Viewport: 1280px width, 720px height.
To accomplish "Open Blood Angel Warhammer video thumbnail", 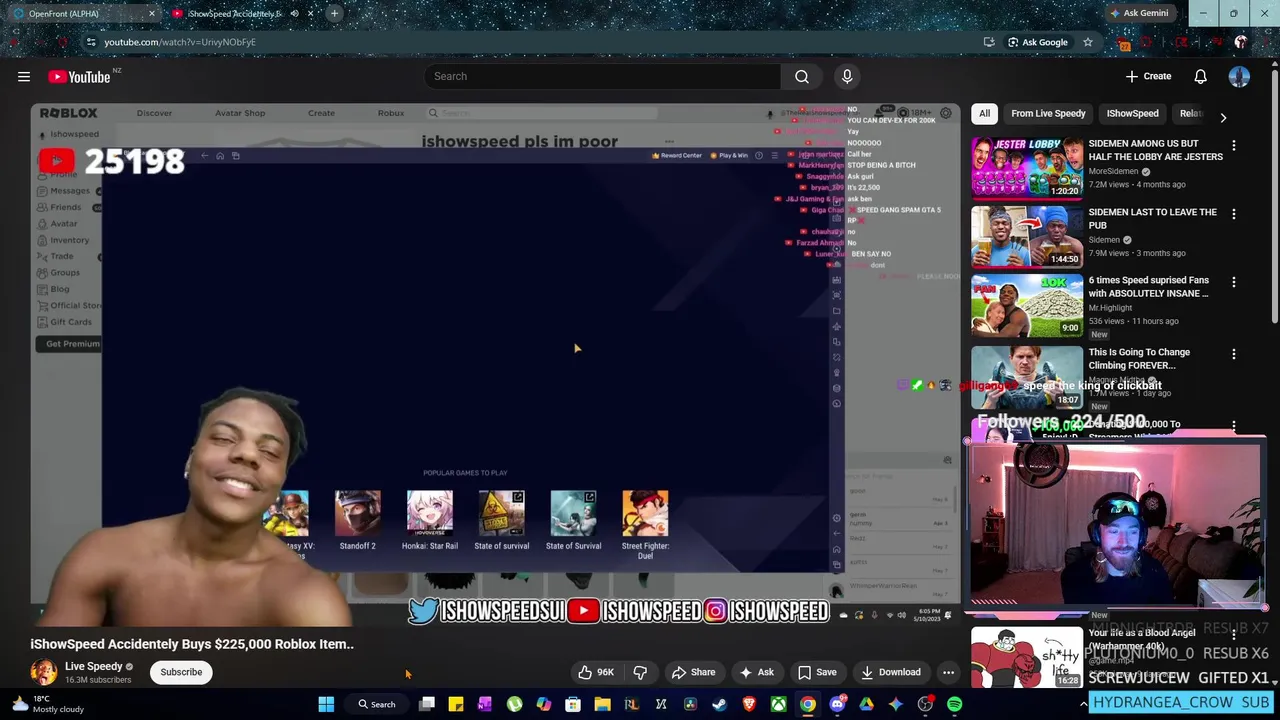I will click(1027, 657).
